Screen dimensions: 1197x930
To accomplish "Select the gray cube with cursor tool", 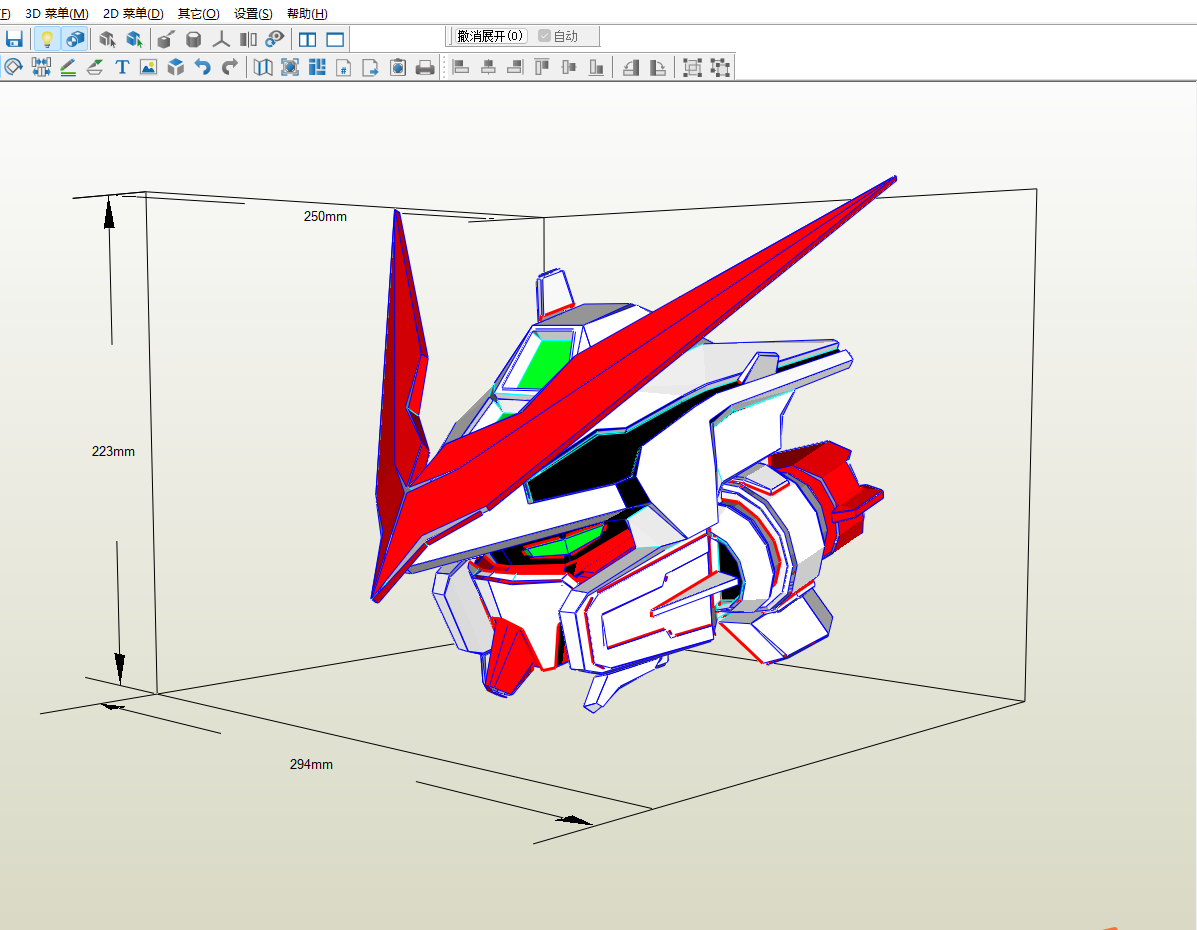I will point(108,40).
